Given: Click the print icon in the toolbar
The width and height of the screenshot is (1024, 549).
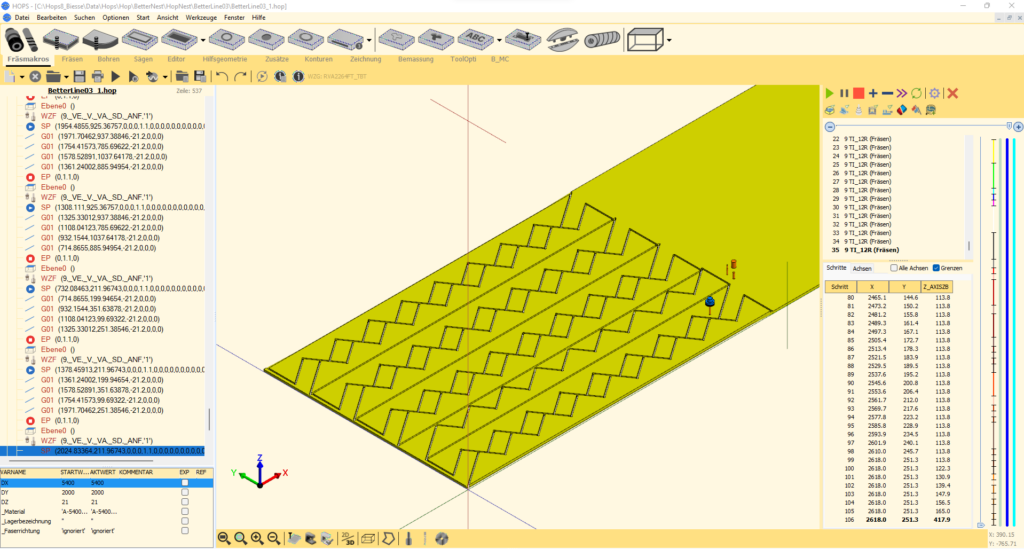Looking at the screenshot, I should pyautogui.click(x=97, y=76).
